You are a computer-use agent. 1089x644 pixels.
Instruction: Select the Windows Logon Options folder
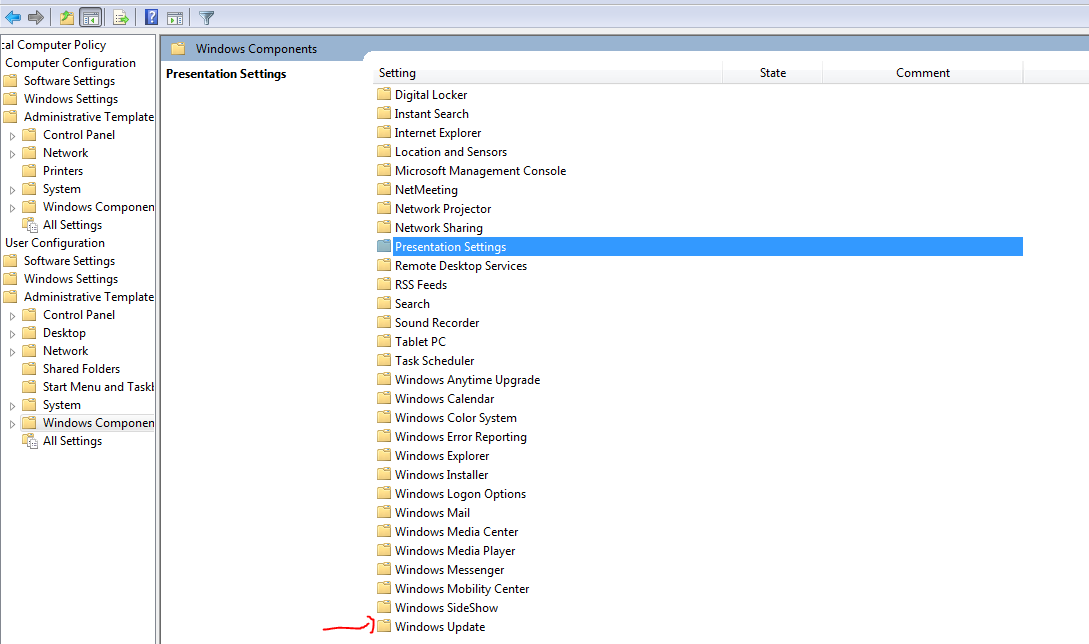[460, 493]
